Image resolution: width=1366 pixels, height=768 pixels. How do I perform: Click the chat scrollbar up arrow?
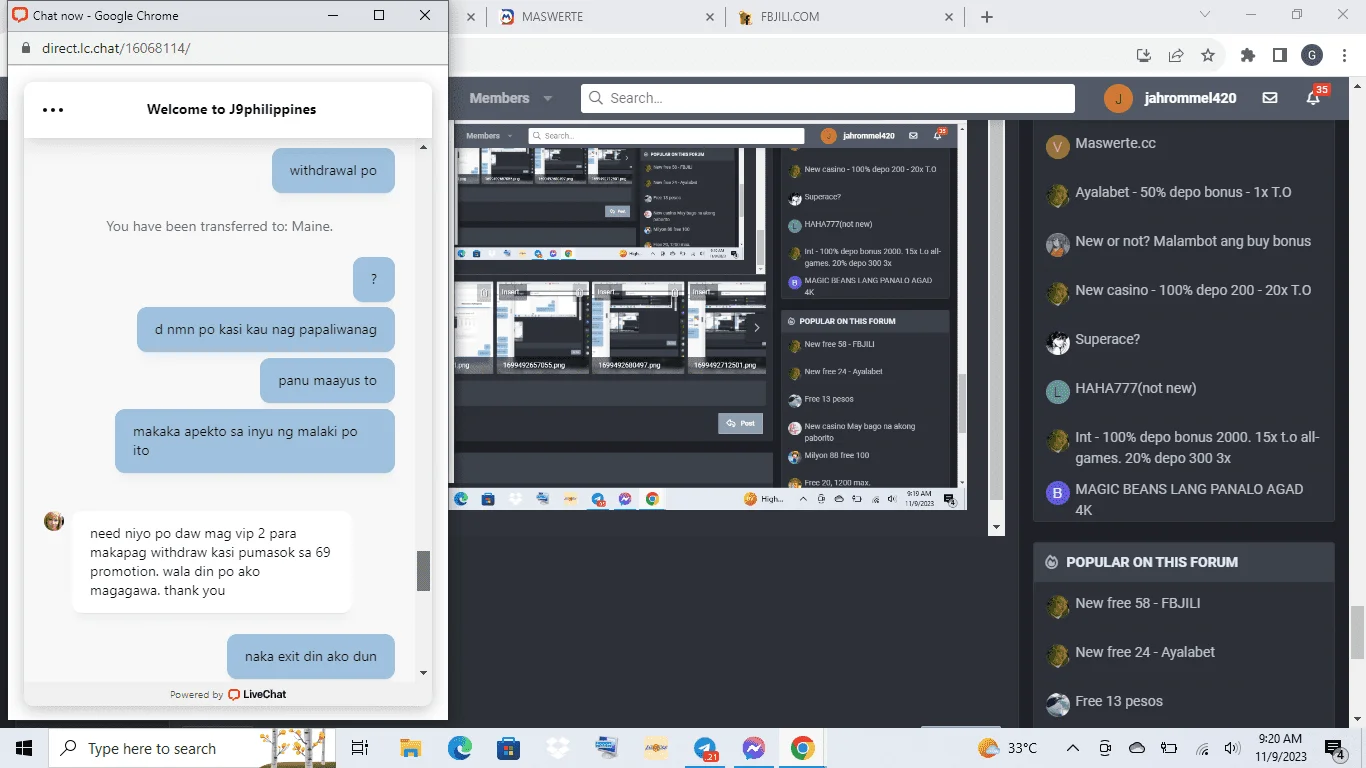click(424, 147)
